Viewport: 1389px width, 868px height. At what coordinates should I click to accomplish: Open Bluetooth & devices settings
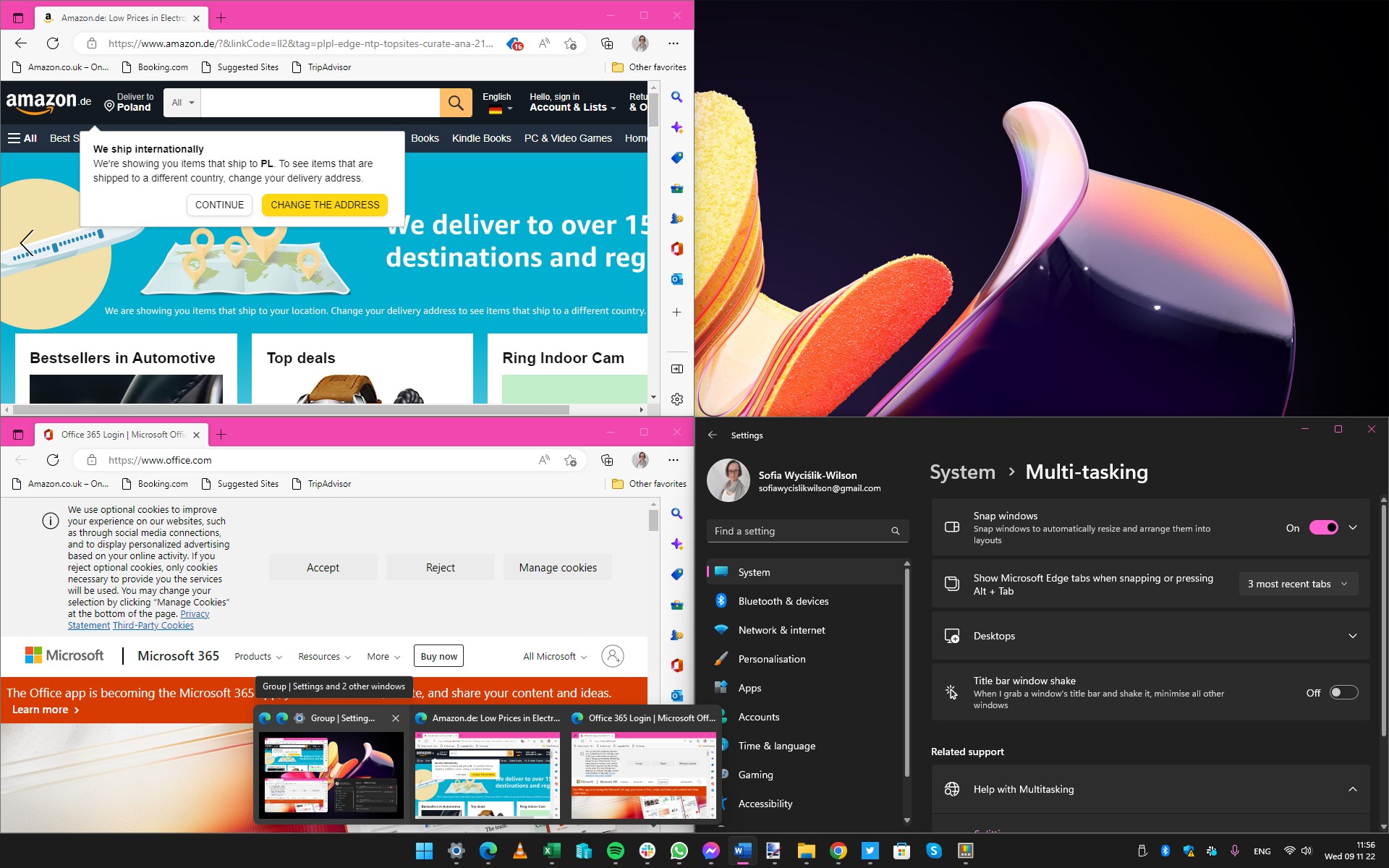point(783,600)
